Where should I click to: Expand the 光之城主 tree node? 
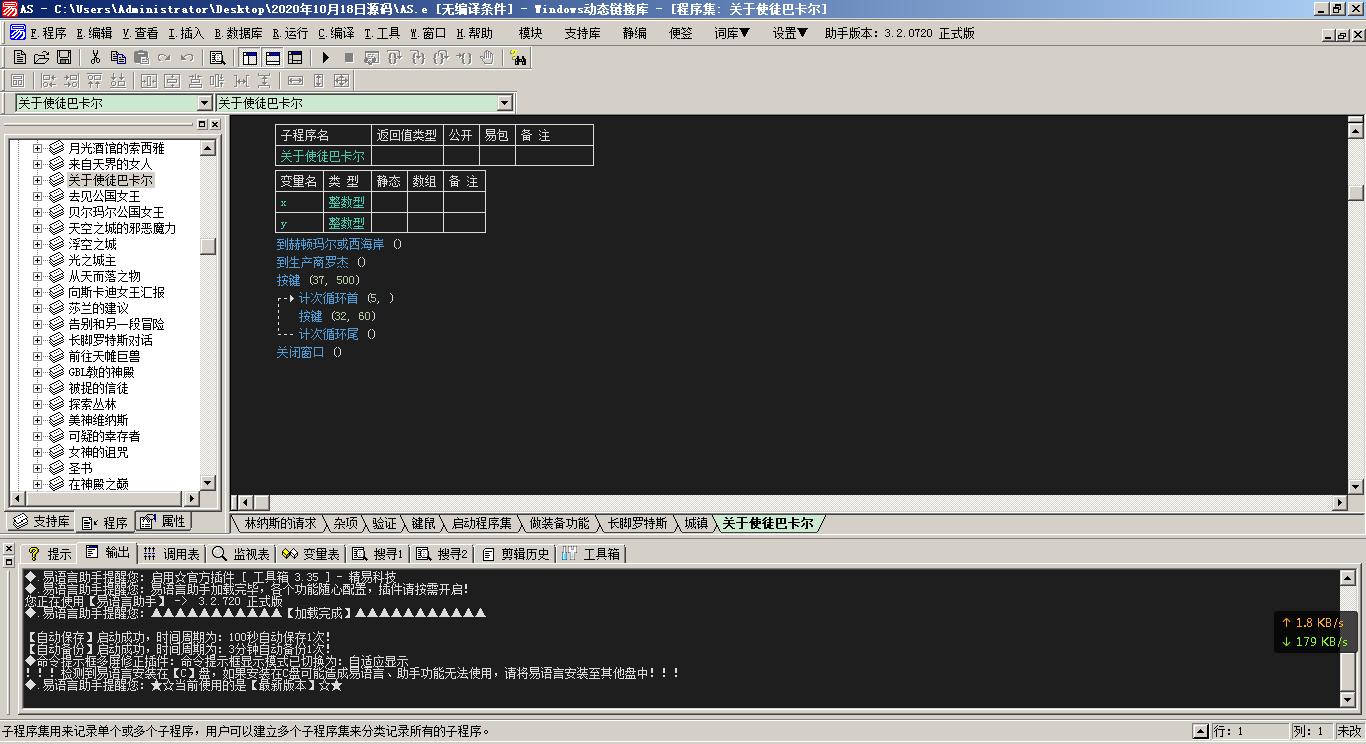coord(38,260)
